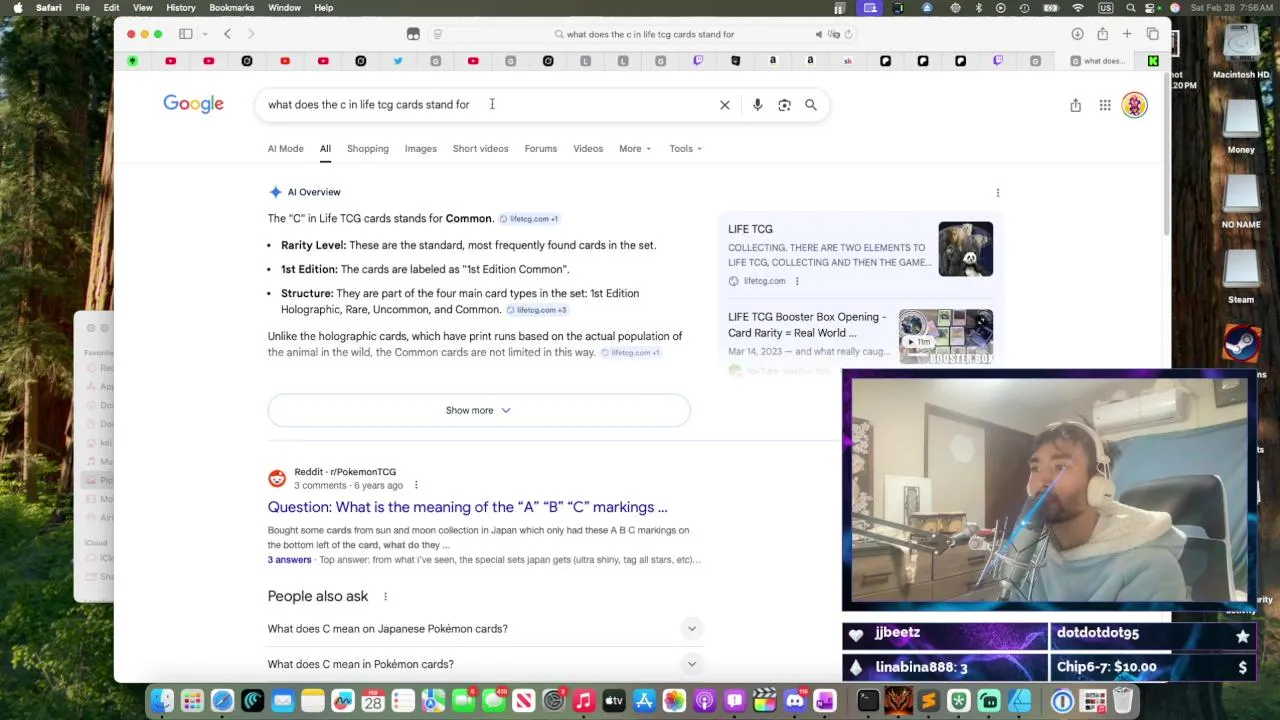
Task: Open Reddit result three-dot menu
Action: (x=416, y=485)
